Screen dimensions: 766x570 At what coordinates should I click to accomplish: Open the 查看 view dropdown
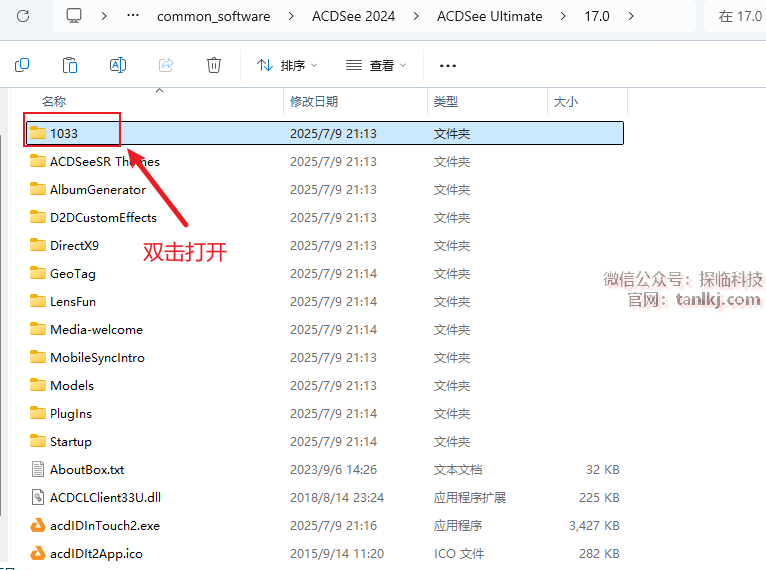pos(376,65)
